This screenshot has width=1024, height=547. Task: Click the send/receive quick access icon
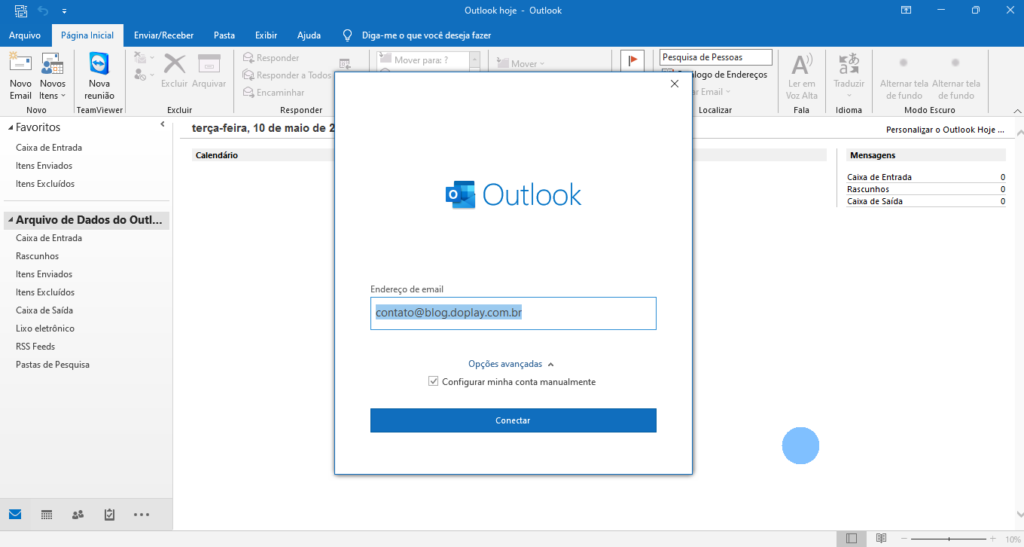[x=21, y=10]
